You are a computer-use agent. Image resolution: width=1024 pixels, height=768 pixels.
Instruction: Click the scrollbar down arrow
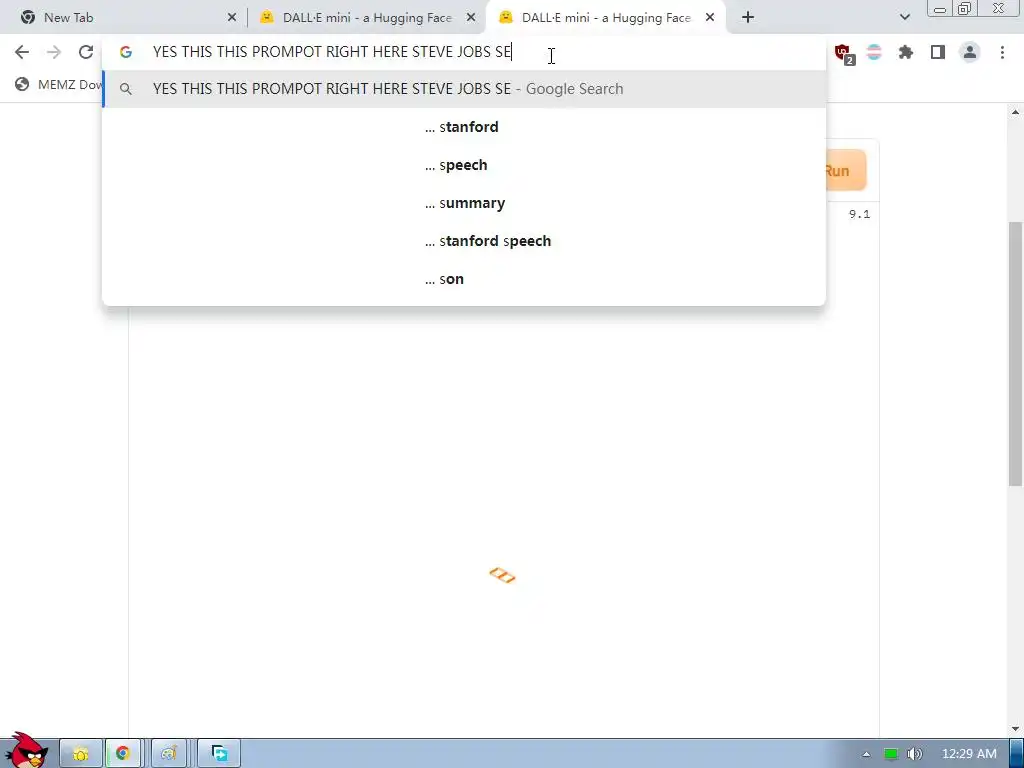[x=1015, y=729]
